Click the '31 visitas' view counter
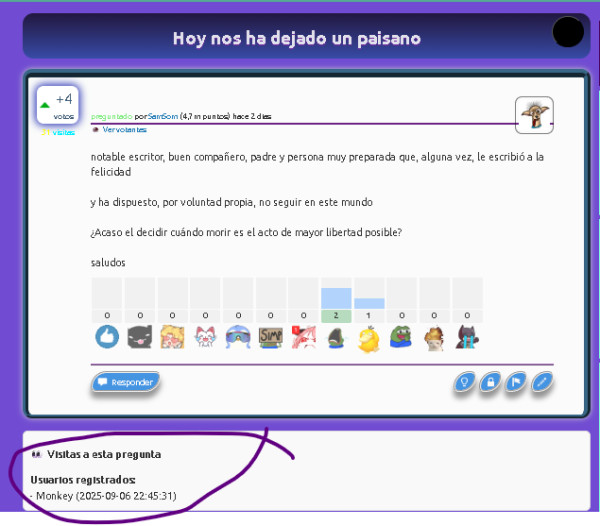Screen dimensions: 600x526 (x=58, y=132)
